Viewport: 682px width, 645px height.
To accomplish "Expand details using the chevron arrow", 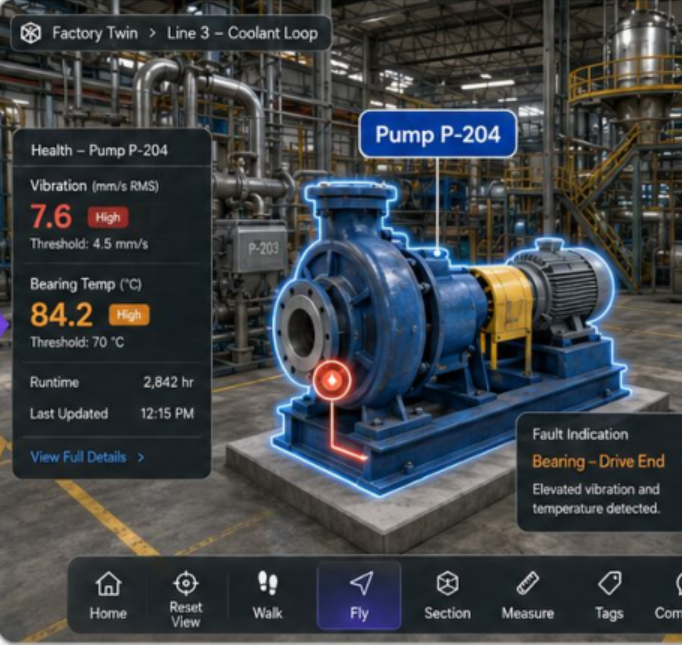I will click(x=140, y=457).
